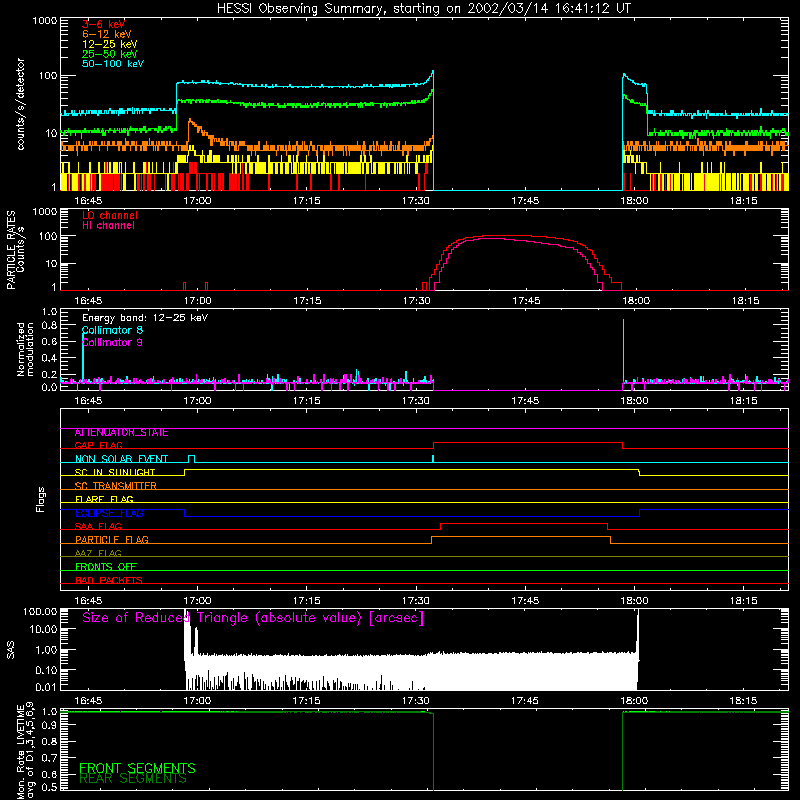Select the LO channel legend label

[x=110, y=215]
